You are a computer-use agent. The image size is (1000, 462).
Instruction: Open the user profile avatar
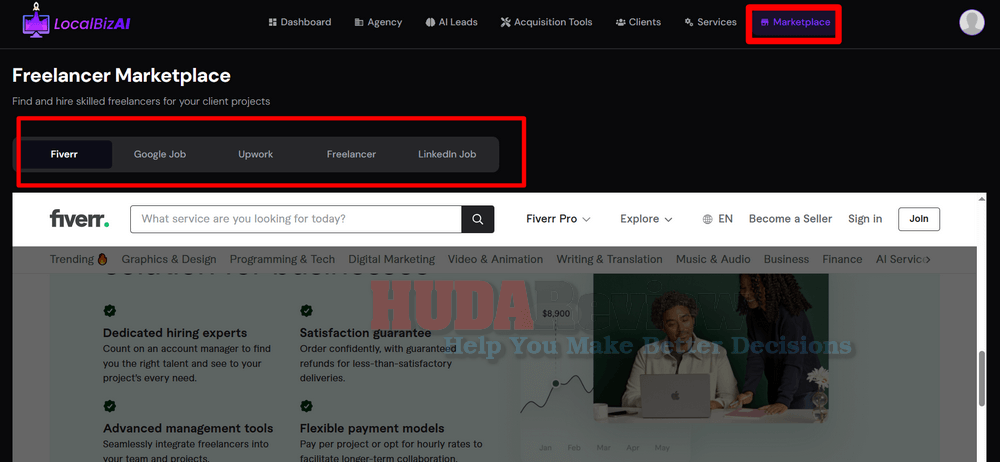[972, 22]
